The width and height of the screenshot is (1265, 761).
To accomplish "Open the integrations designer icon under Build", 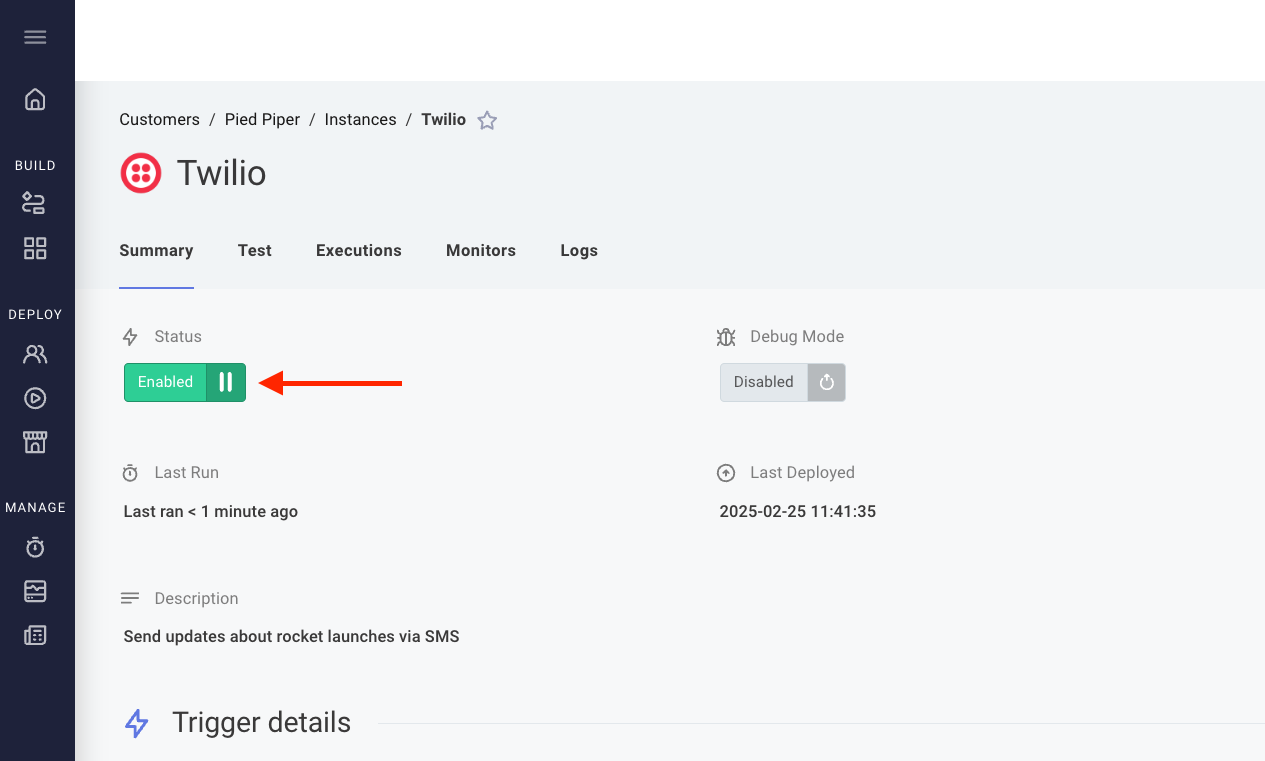I will (35, 204).
